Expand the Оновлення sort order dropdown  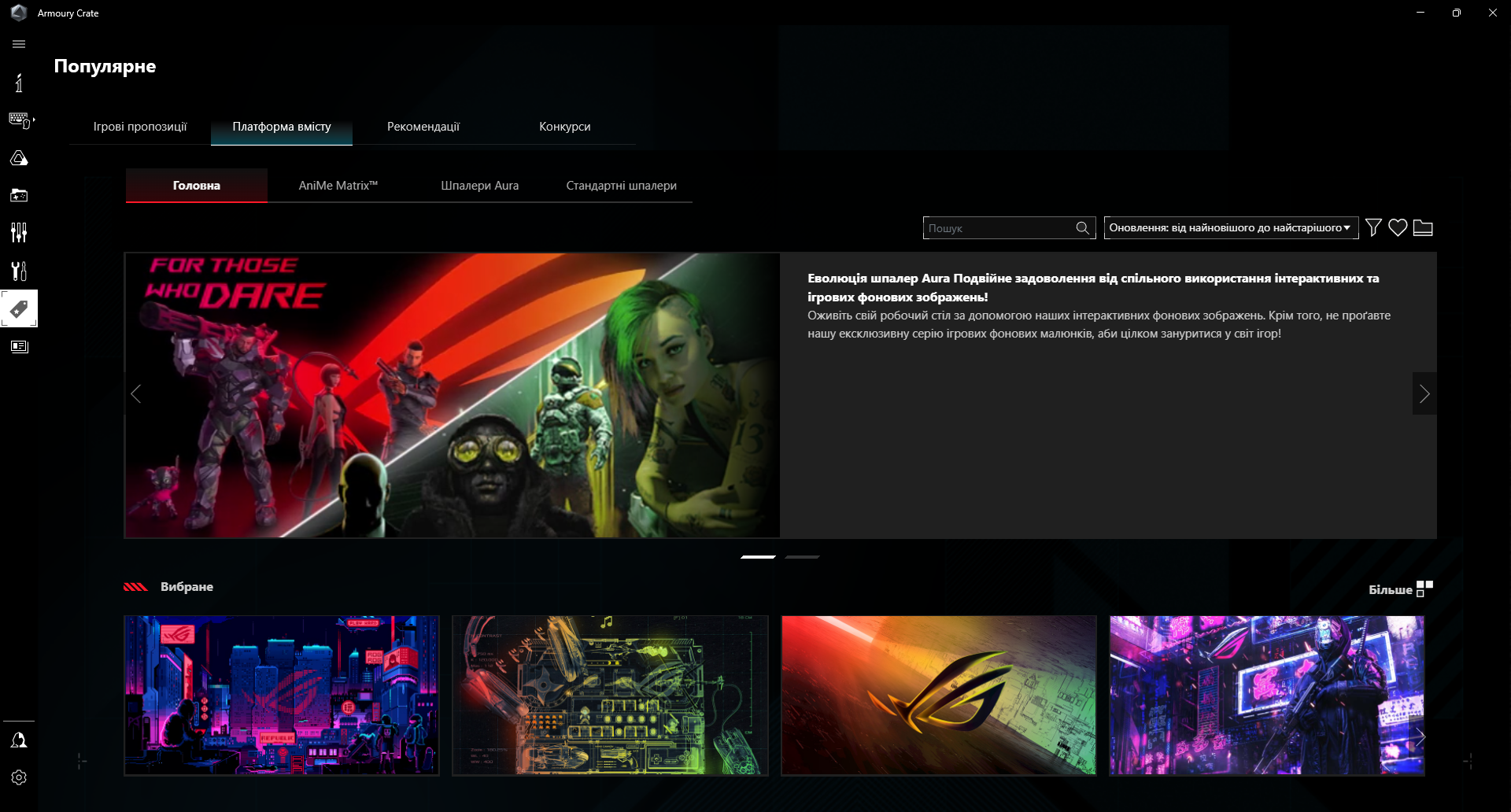click(x=1231, y=228)
